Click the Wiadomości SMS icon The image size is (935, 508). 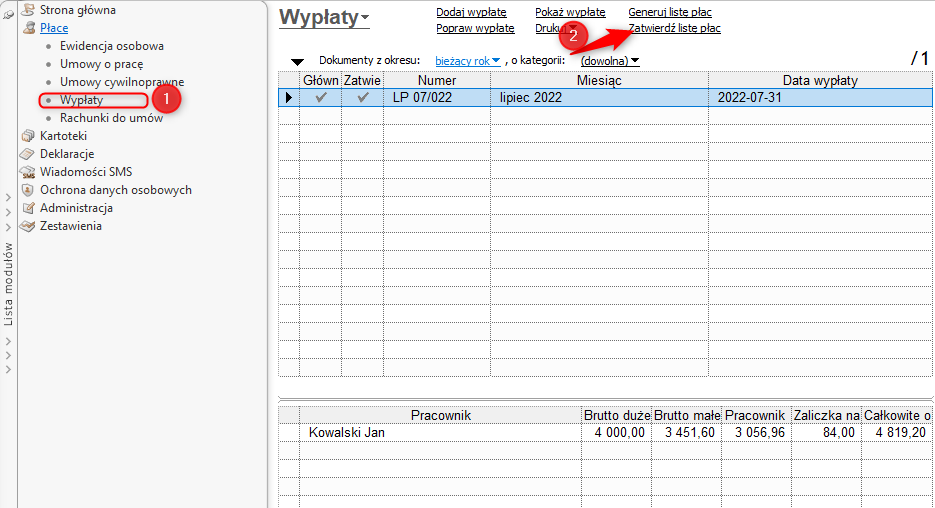click(x=27, y=172)
